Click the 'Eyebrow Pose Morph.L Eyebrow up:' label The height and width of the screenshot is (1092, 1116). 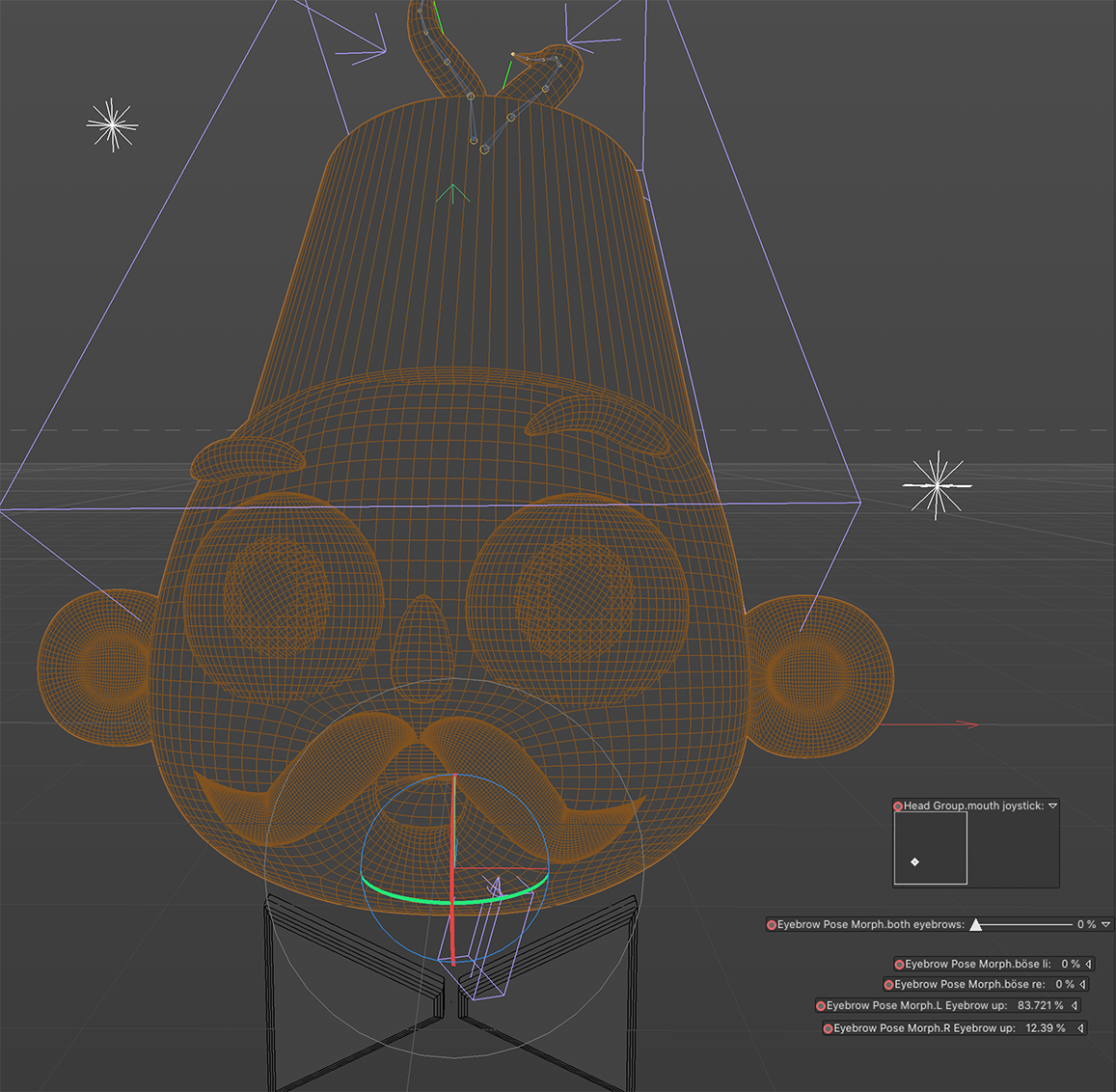(916, 1006)
